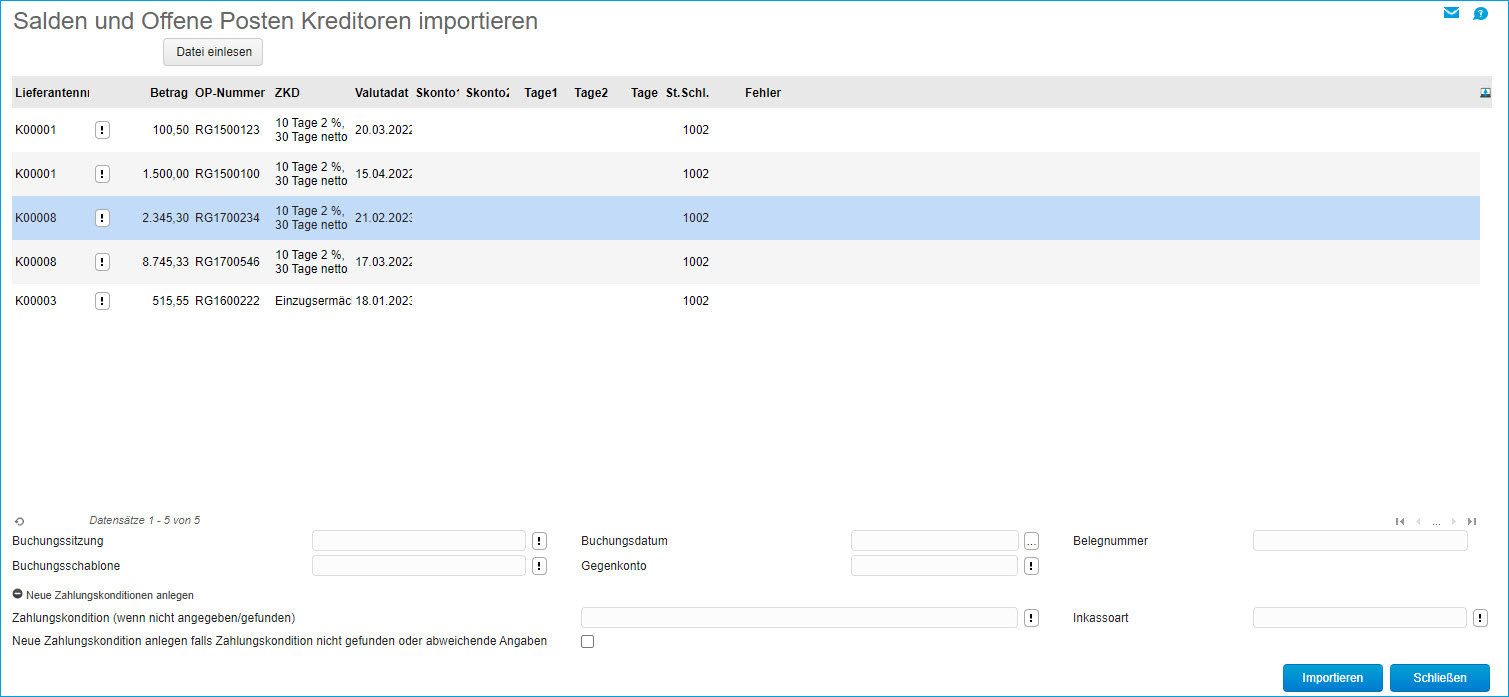Click the lookup icon in RG1500123 row
This screenshot has height=697, width=1509.
pos(102,130)
